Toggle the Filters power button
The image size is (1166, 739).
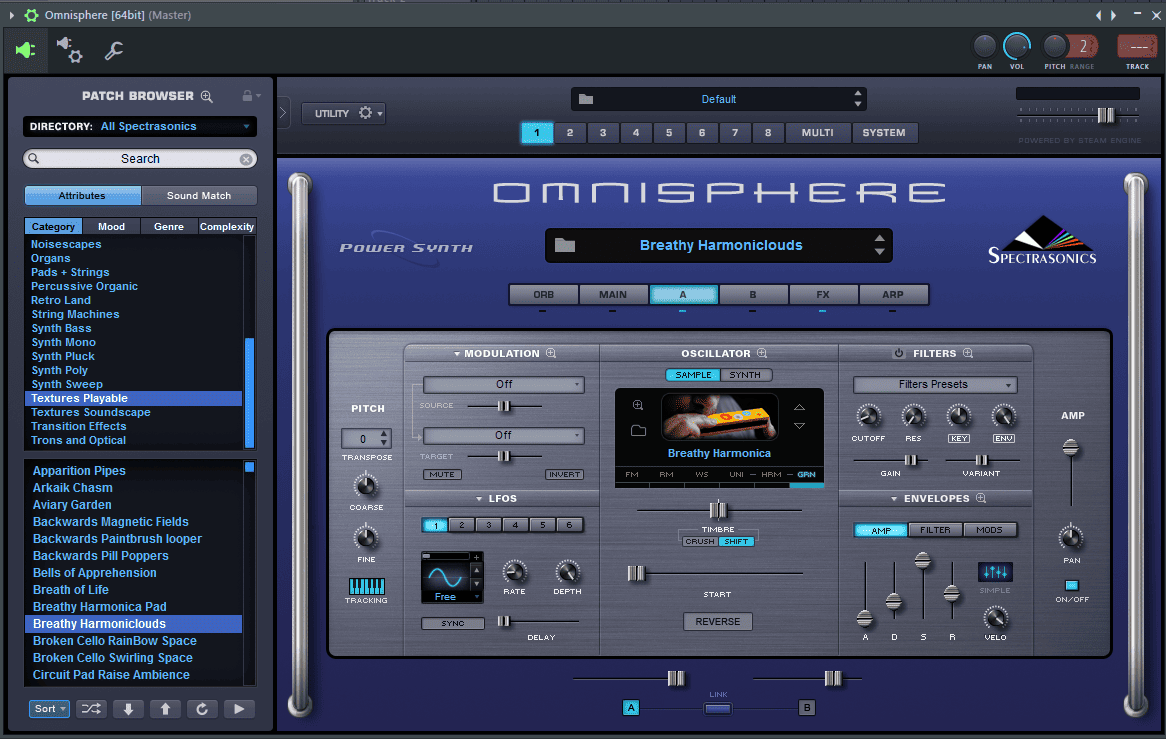pyautogui.click(x=898, y=353)
